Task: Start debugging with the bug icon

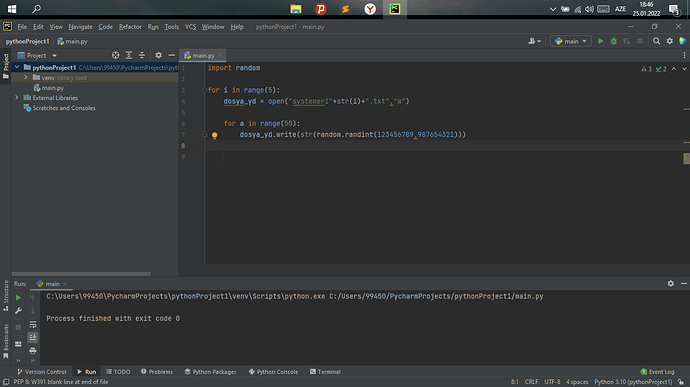Action: 613,41
